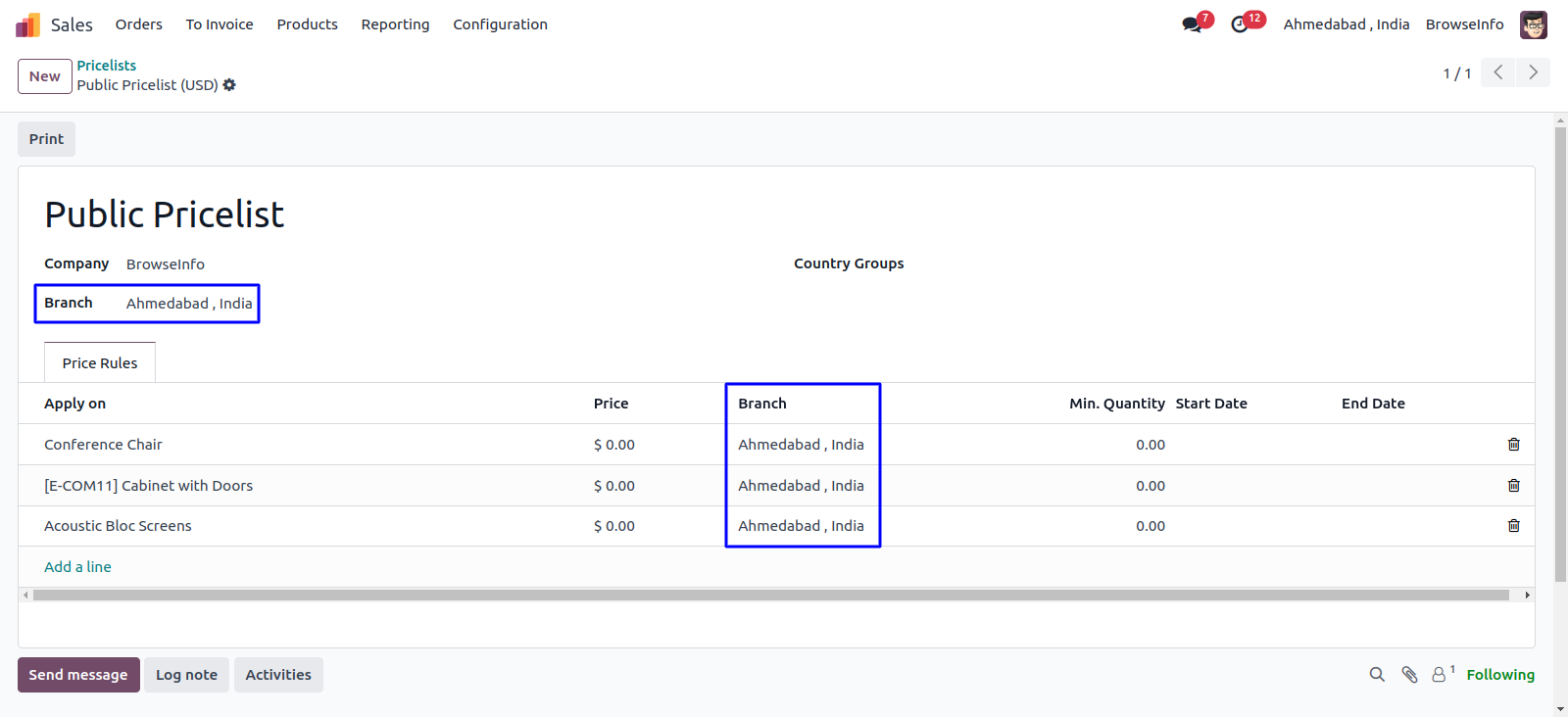The width and height of the screenshot is (1568, 717).
Task: Click the user avatar in the top bar
Action: click(x=1533, y=24)
